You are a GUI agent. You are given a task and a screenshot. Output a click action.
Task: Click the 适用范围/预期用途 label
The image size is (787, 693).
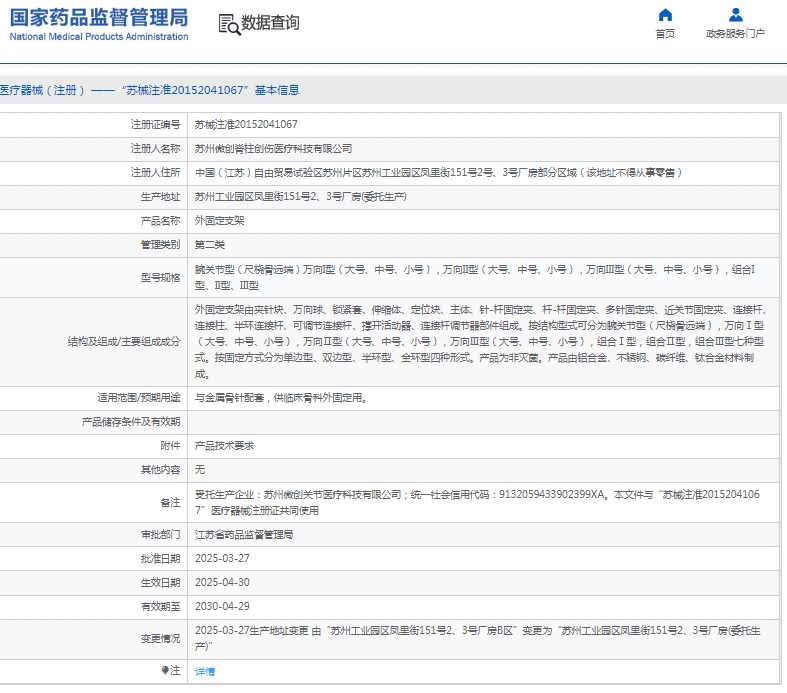pyautogui.click(x=139, y=398)
